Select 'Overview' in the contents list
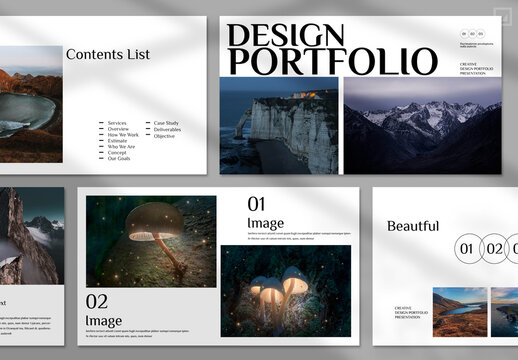Viewport: 518px width, 360px height. 118,129
